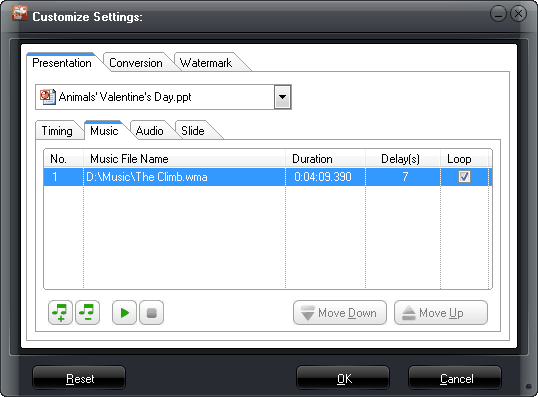This screenshot has height=397, width=538.
Task: Select the D:\Music\The Climb.wma row
Action: coord(268,177)
